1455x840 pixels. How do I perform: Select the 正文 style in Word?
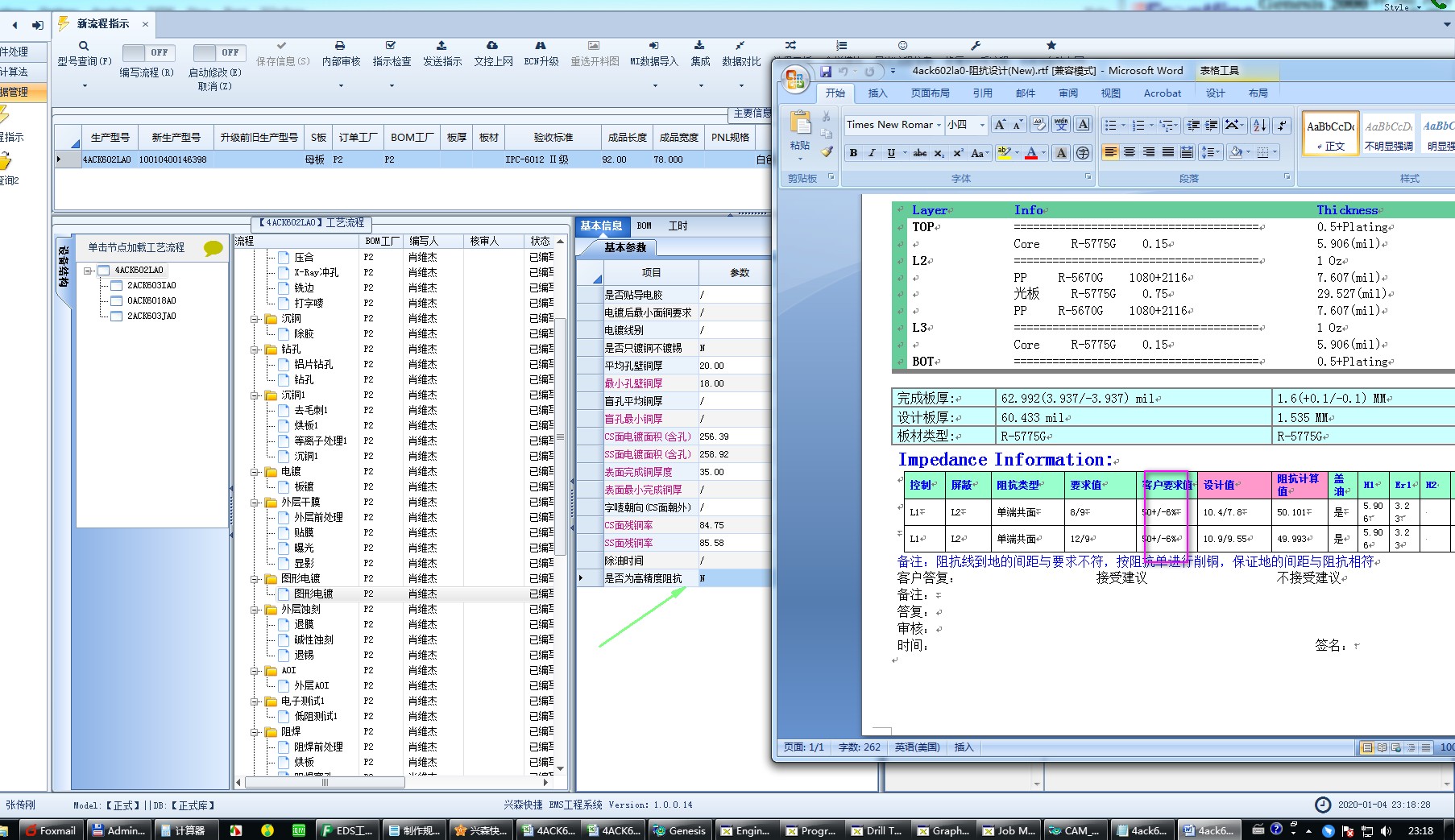point(1330,134)
